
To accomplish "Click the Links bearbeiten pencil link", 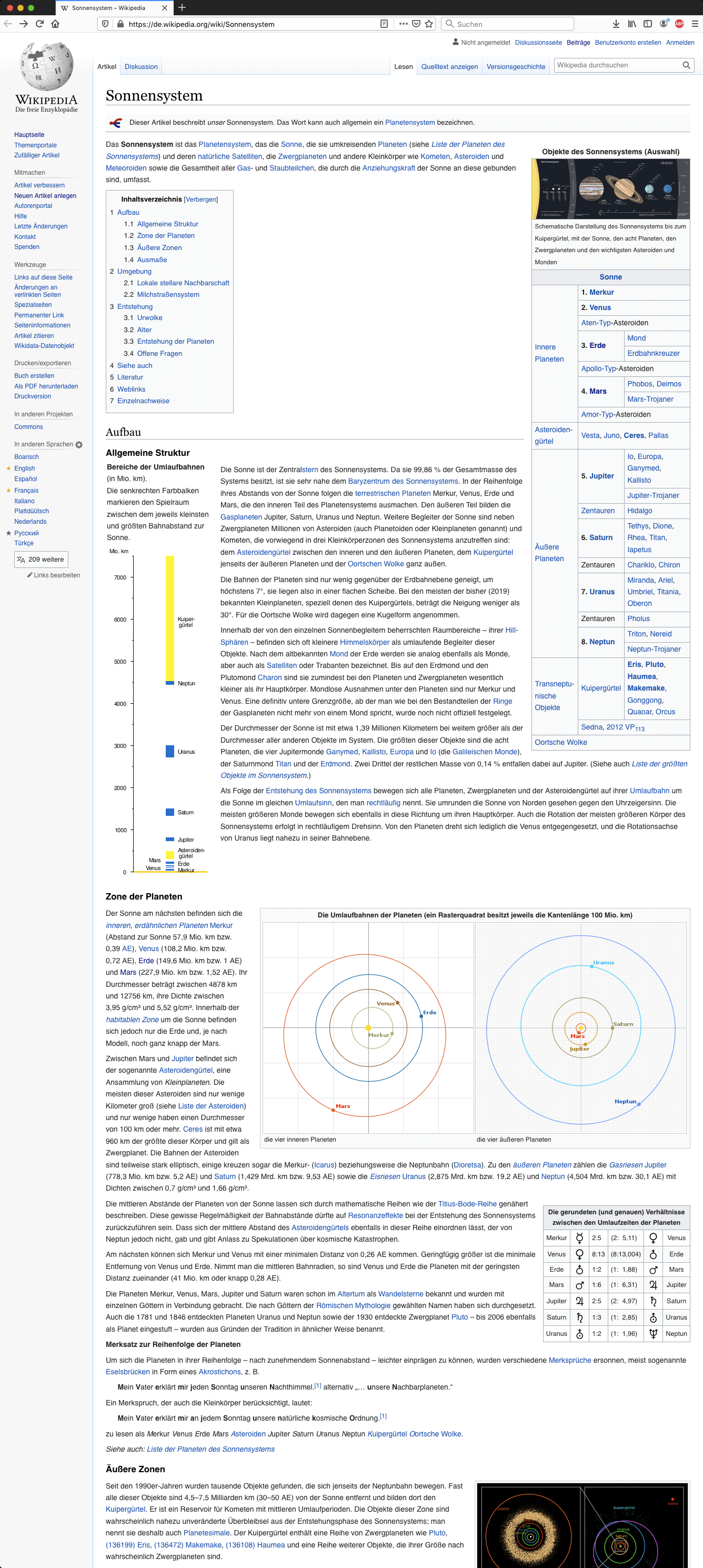I will click(54, 575).
